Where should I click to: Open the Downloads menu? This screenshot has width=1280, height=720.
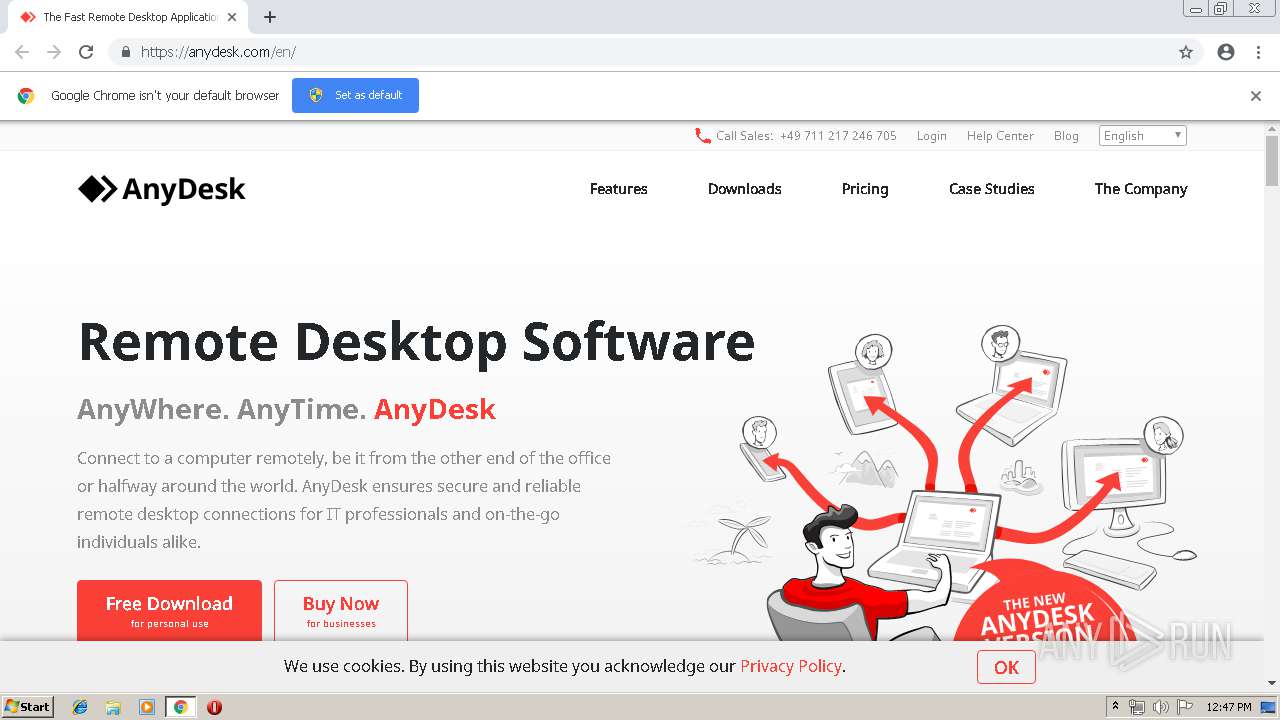[x=745, y=189]
